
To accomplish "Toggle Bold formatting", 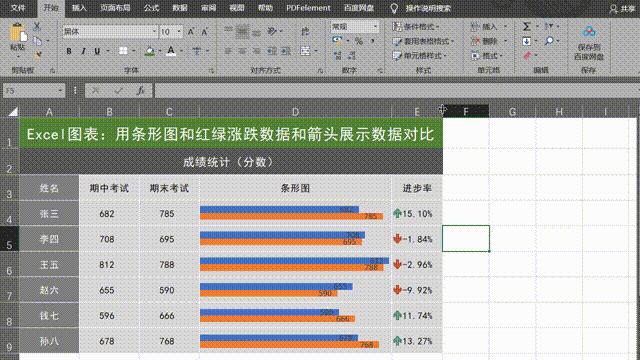I will coord(69,51).
